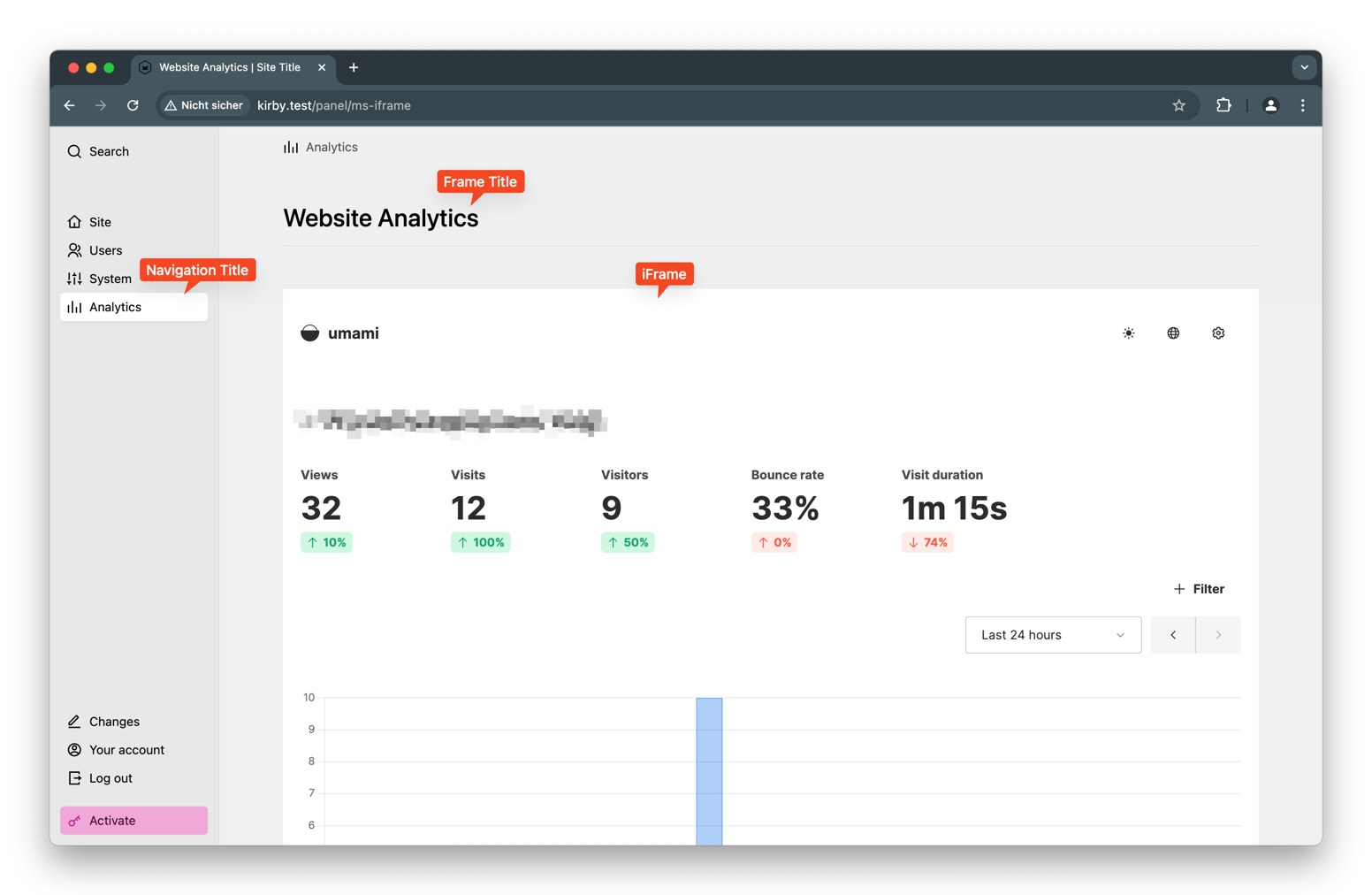
Task: Toggle the umami light/dark theme sun icon
Action: pos(1129,333)
